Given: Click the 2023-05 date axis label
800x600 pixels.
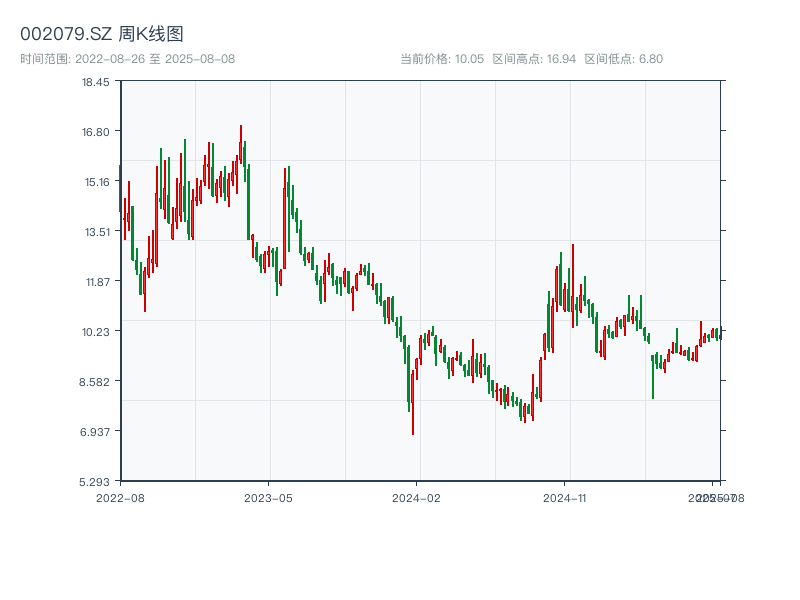Looking at the screenshot, I should pos(268,497).
